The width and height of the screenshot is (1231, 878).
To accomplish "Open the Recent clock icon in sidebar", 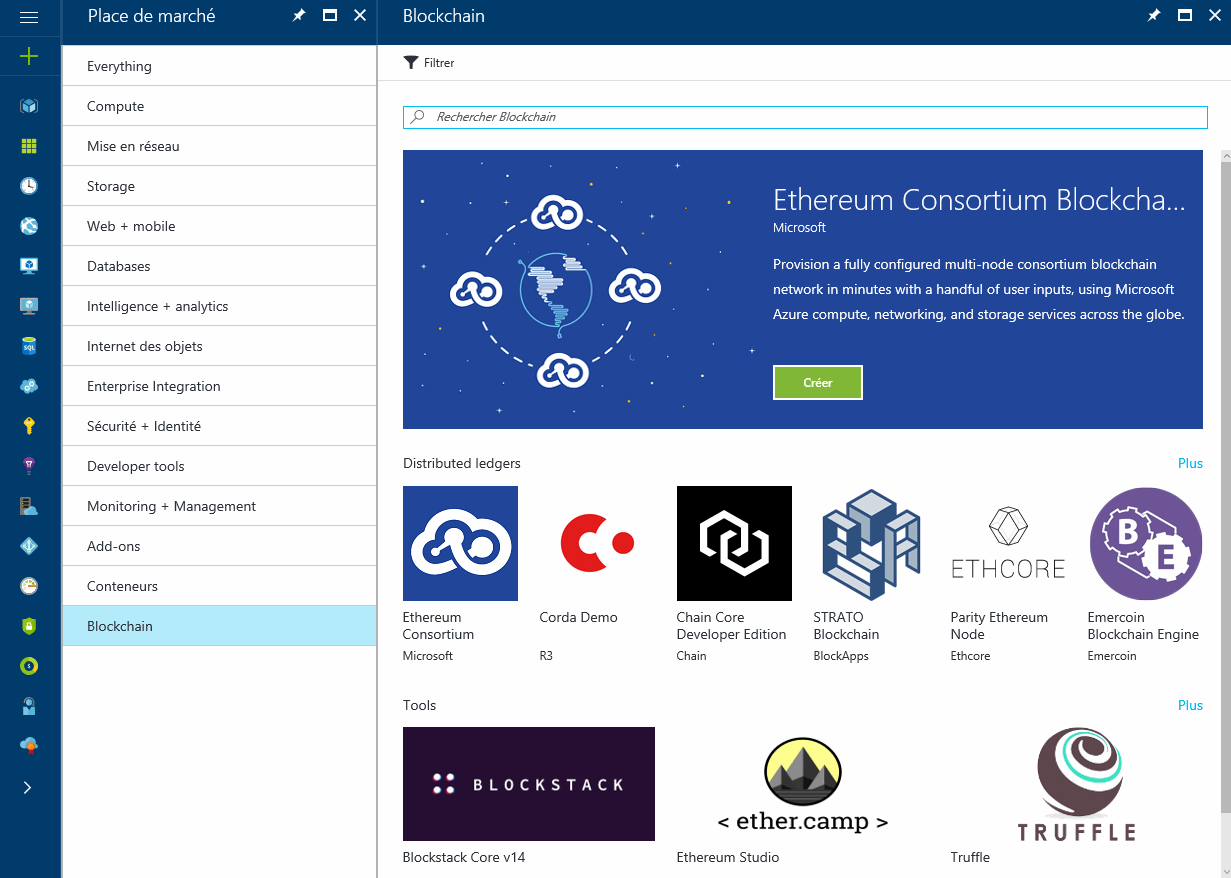I will 28,186.
